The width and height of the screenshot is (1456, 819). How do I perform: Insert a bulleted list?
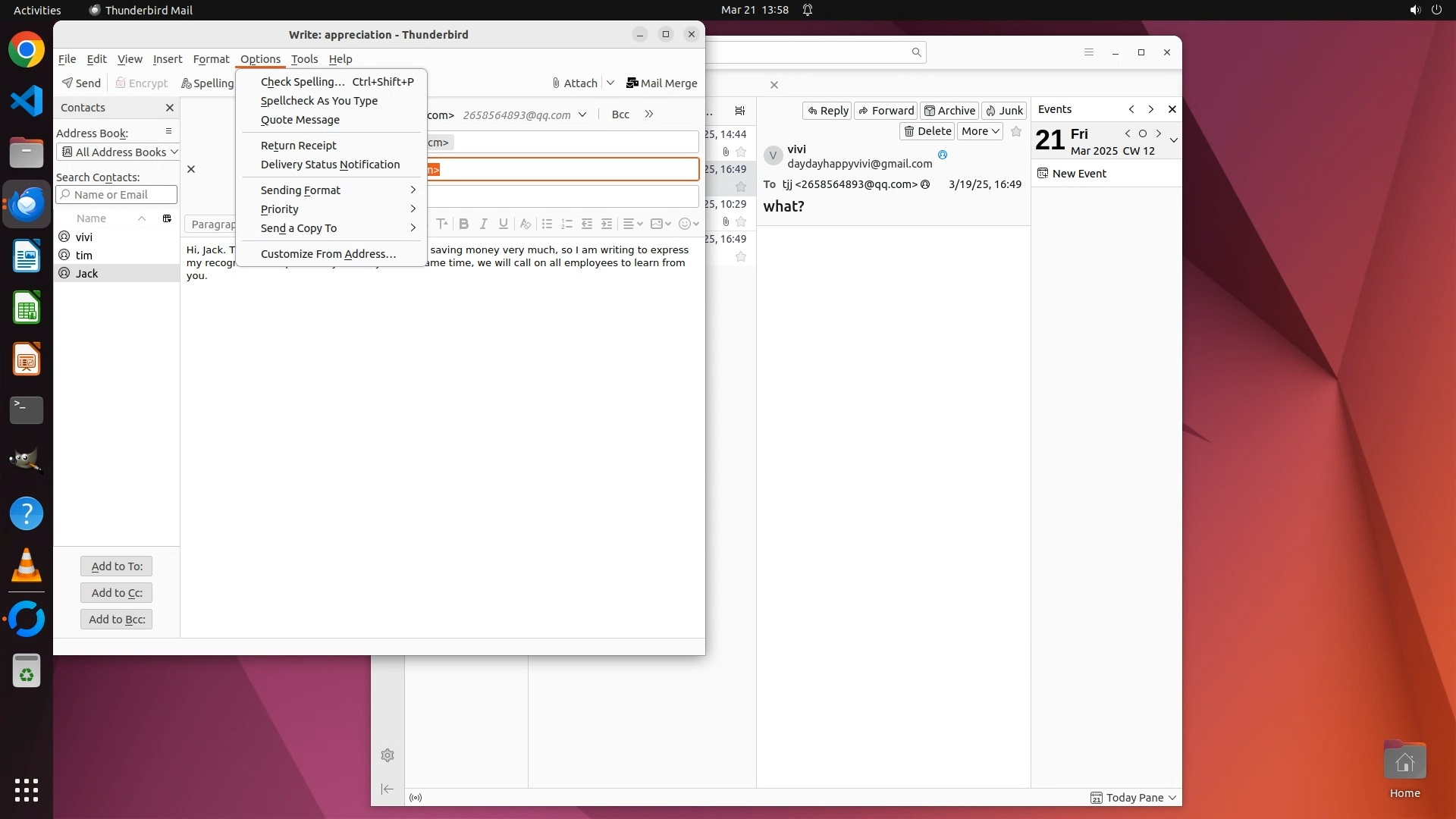[x=547, y=224]
